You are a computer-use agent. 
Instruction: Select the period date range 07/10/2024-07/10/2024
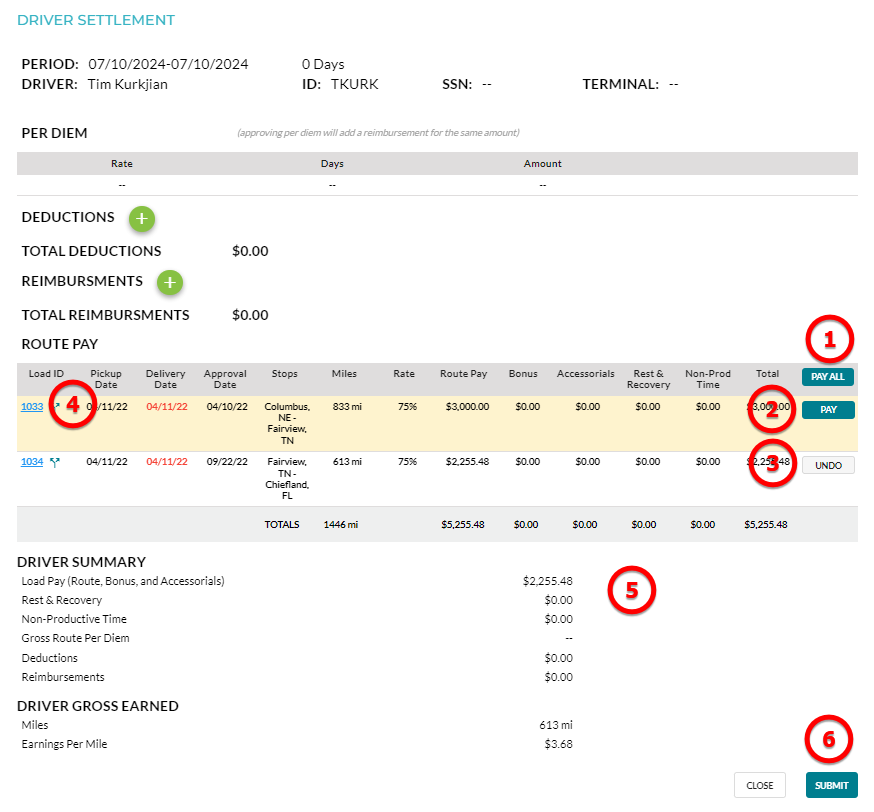tap(168, 64)
